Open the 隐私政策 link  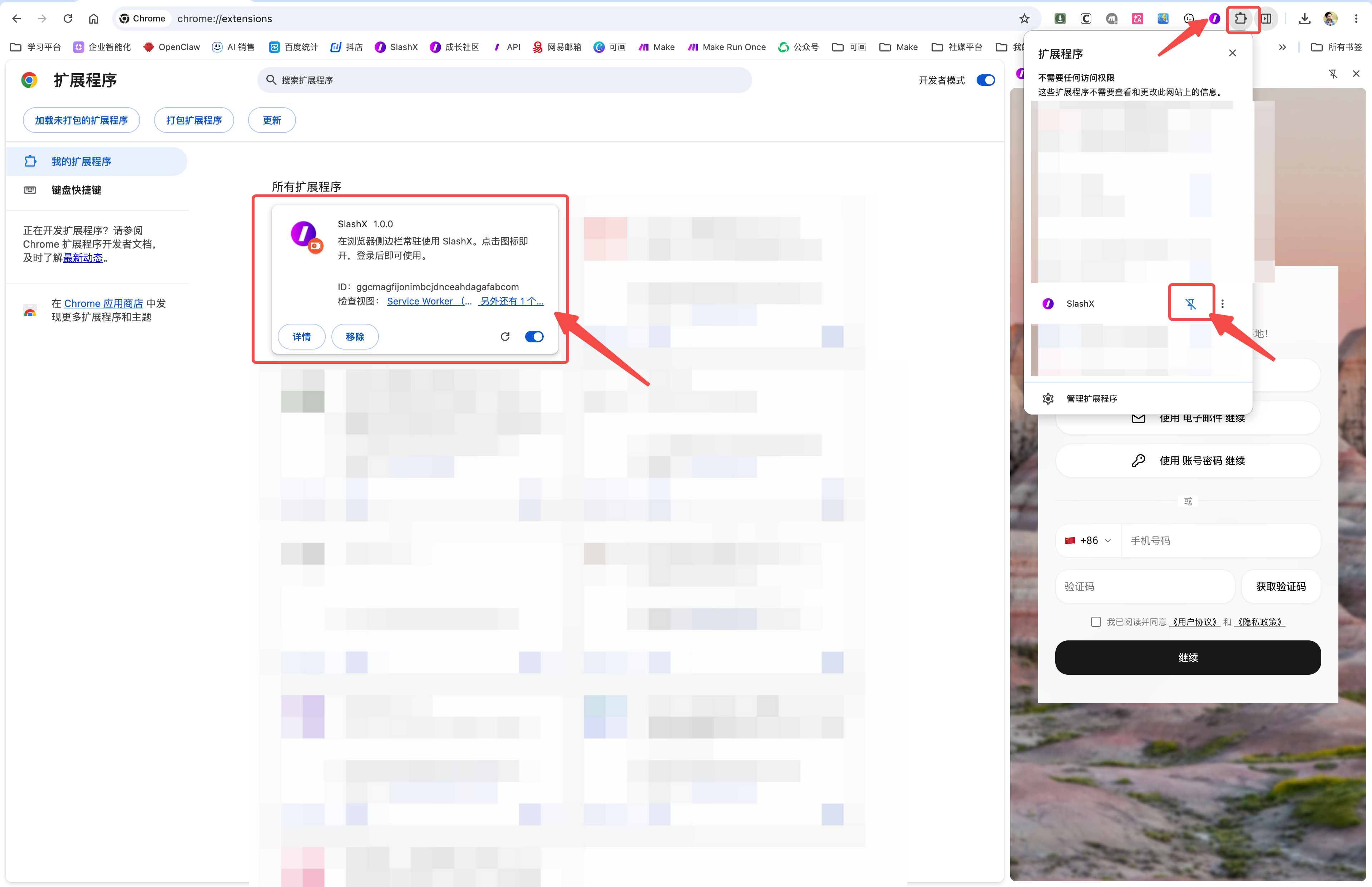coord(1259,621)
